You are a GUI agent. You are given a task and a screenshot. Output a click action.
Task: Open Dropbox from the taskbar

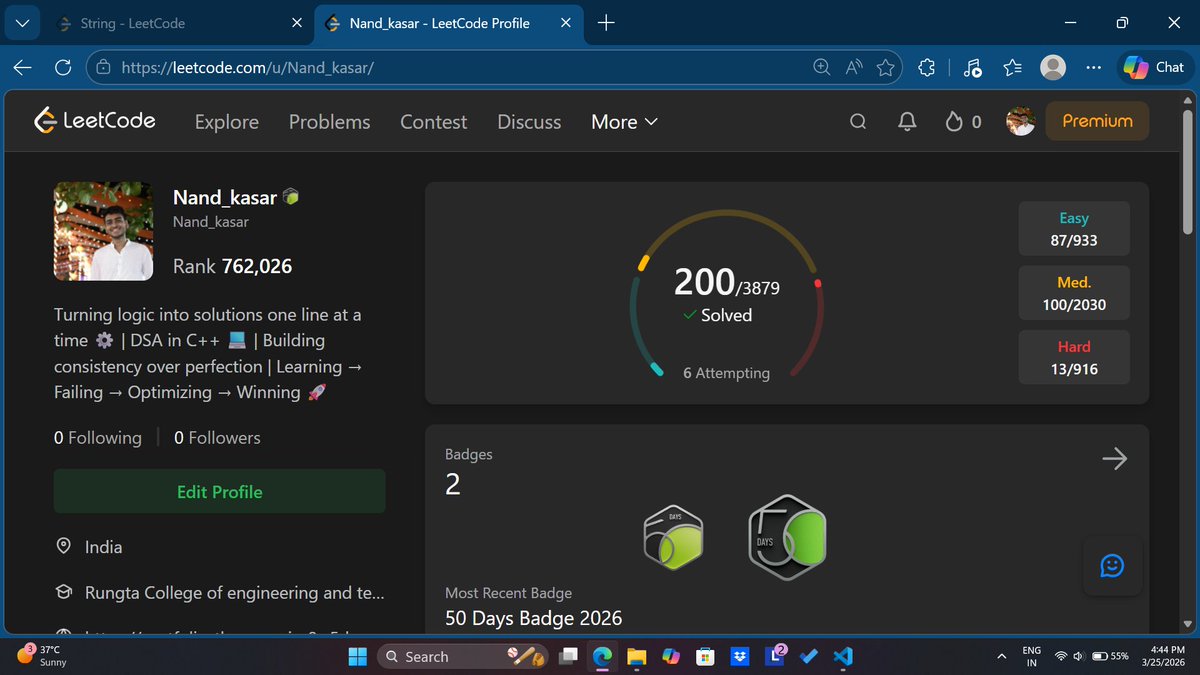[x=740, y=656]
